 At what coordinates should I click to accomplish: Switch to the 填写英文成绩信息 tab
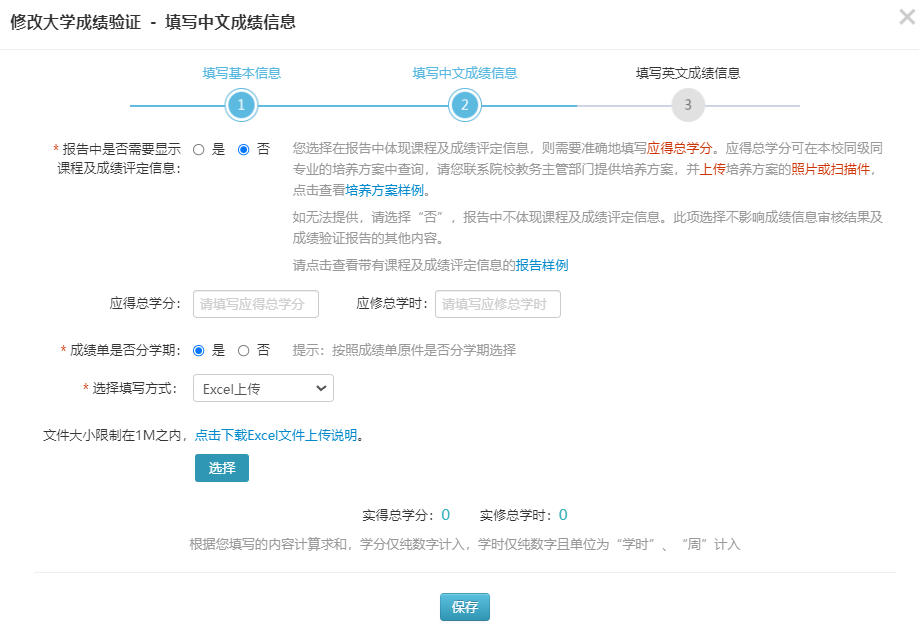(689, 73)
